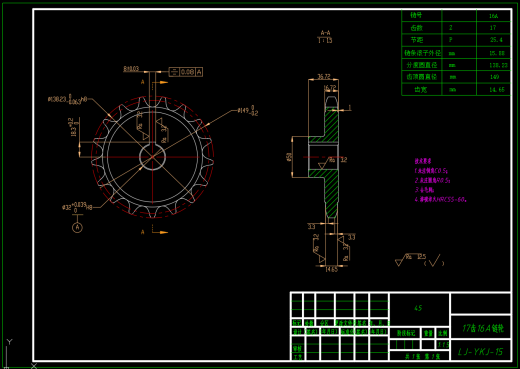Click the 阶段标记 cell in the title block

coord(406,333)
